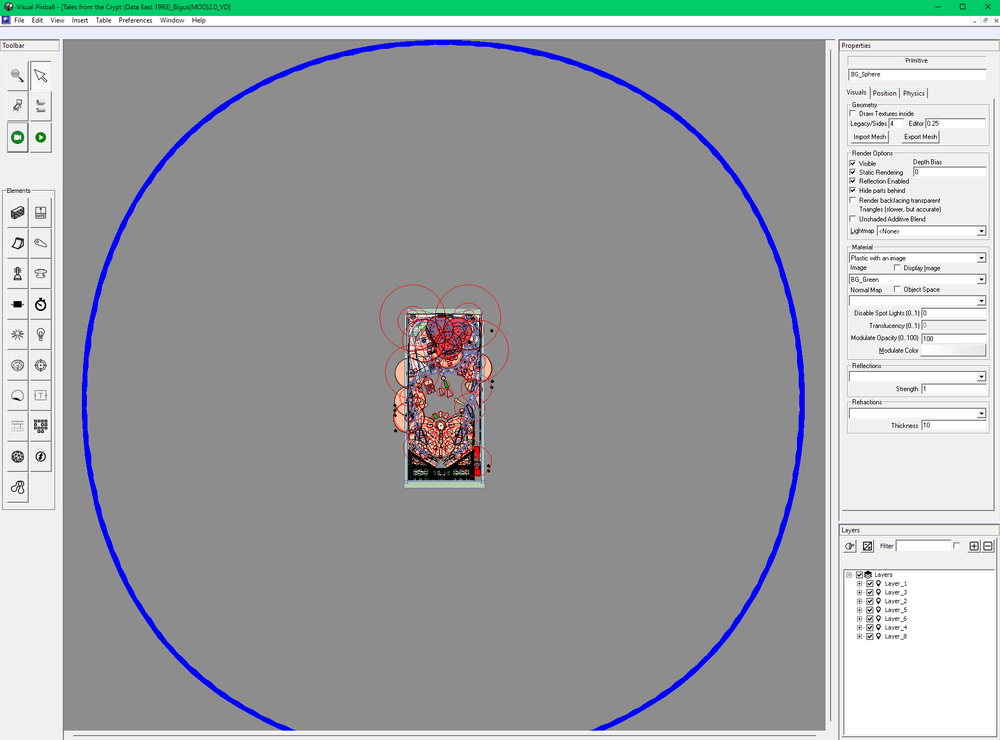The width and height of the screenshot is (1000, 740).
Task: Insert a Trigger element
Action: click(17, 334)
